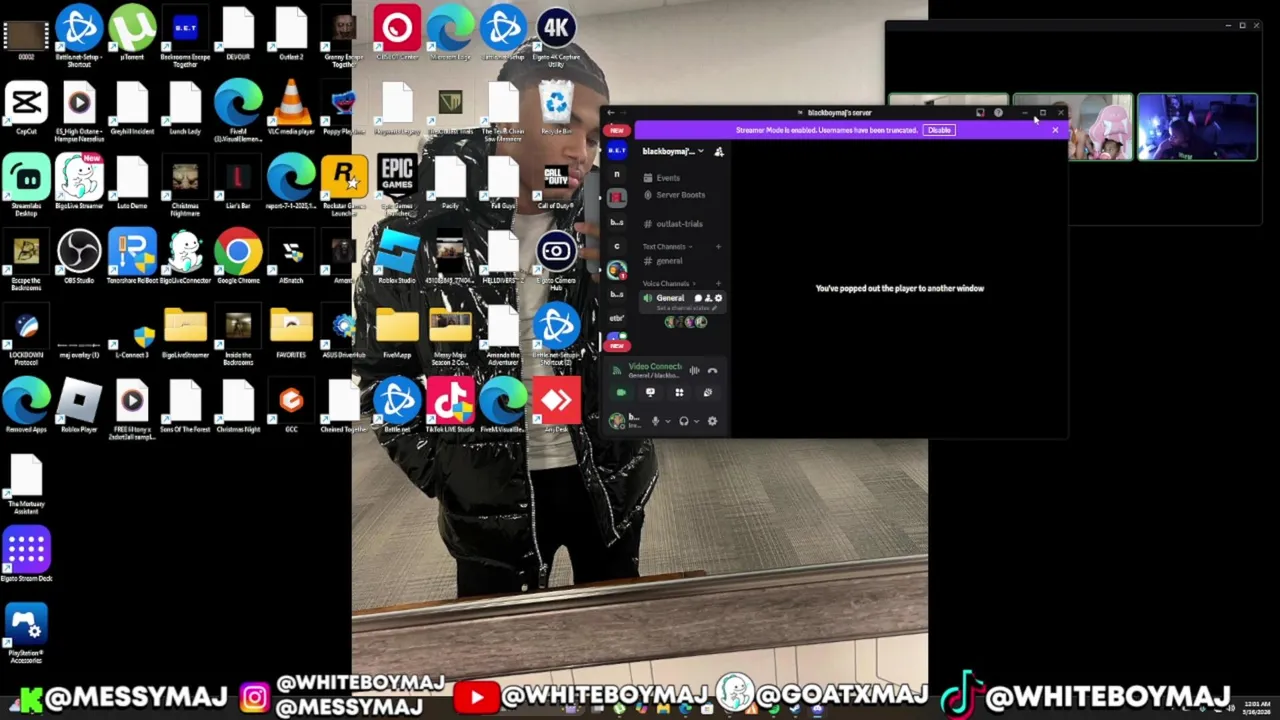Select the outlast-trials channel

pos(673,224)
